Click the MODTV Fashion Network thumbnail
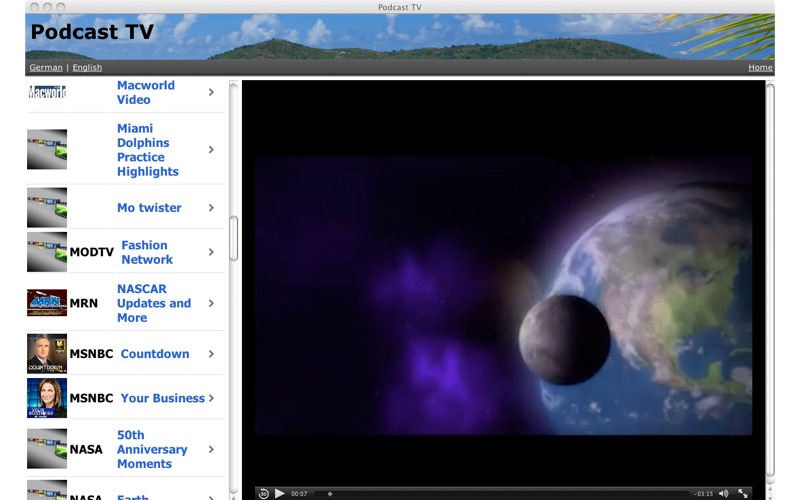800x500 pixels. (x=47, y=252)
